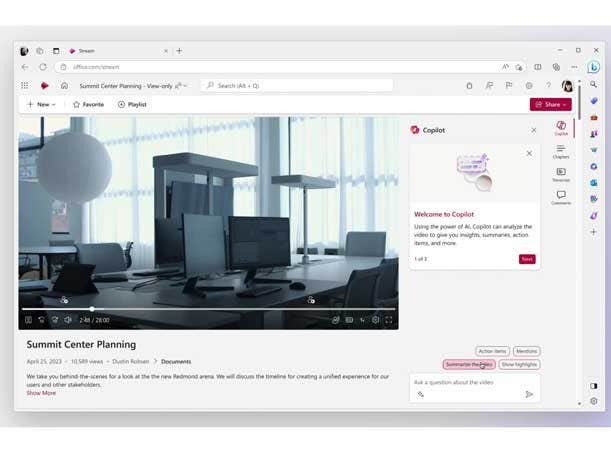611x458 pixels.
Task: Open the Comments panel
Action: click(x=561, y=197)
